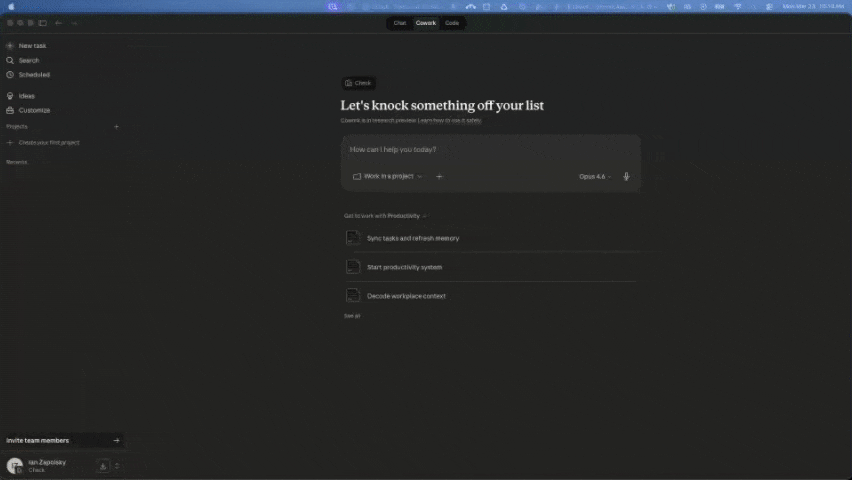Viewport: 852px width, 480px height.
Task: Click the Start productivity system icon
Action: coord(353,267)
